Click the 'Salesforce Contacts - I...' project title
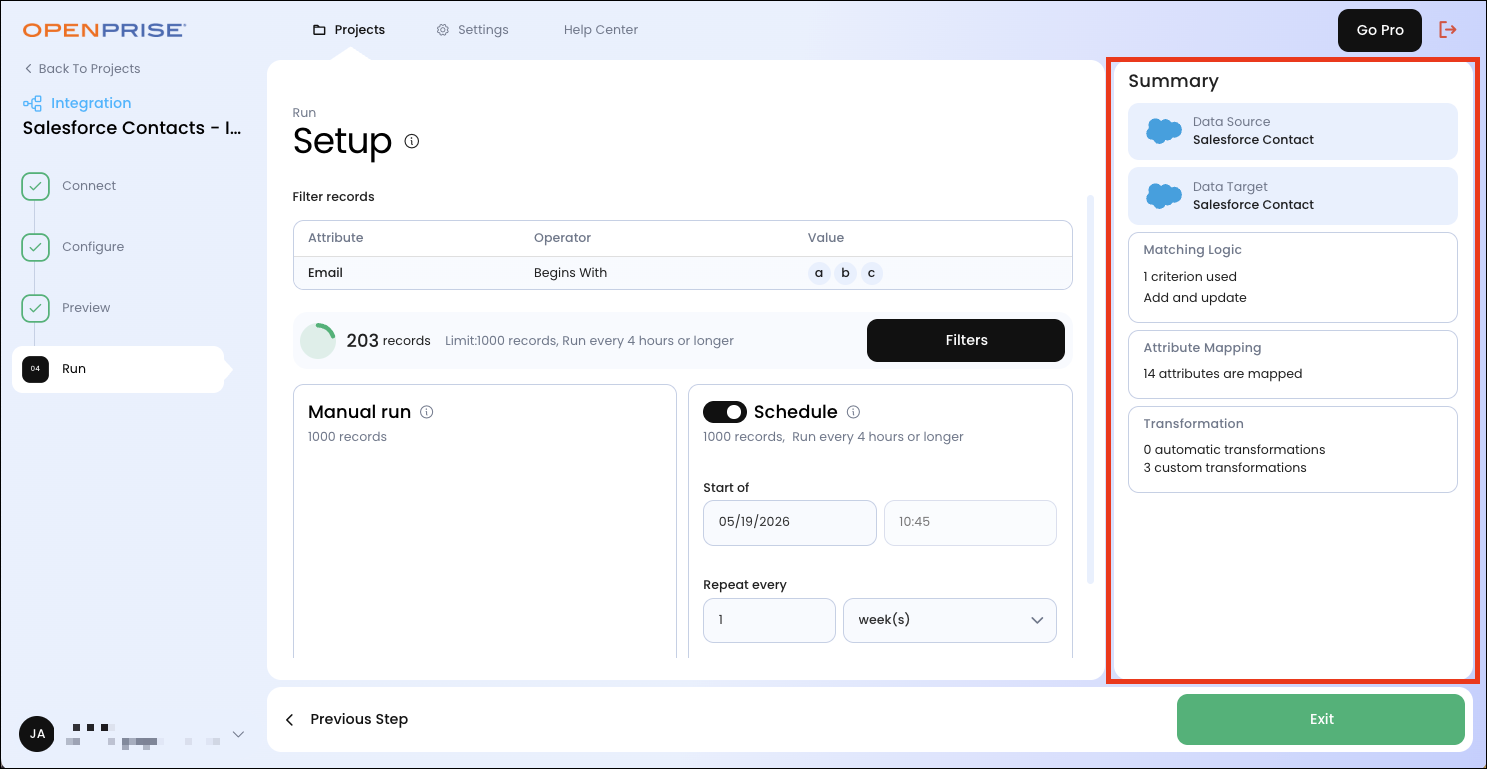The image size is (1487, 769). [132, 128]
